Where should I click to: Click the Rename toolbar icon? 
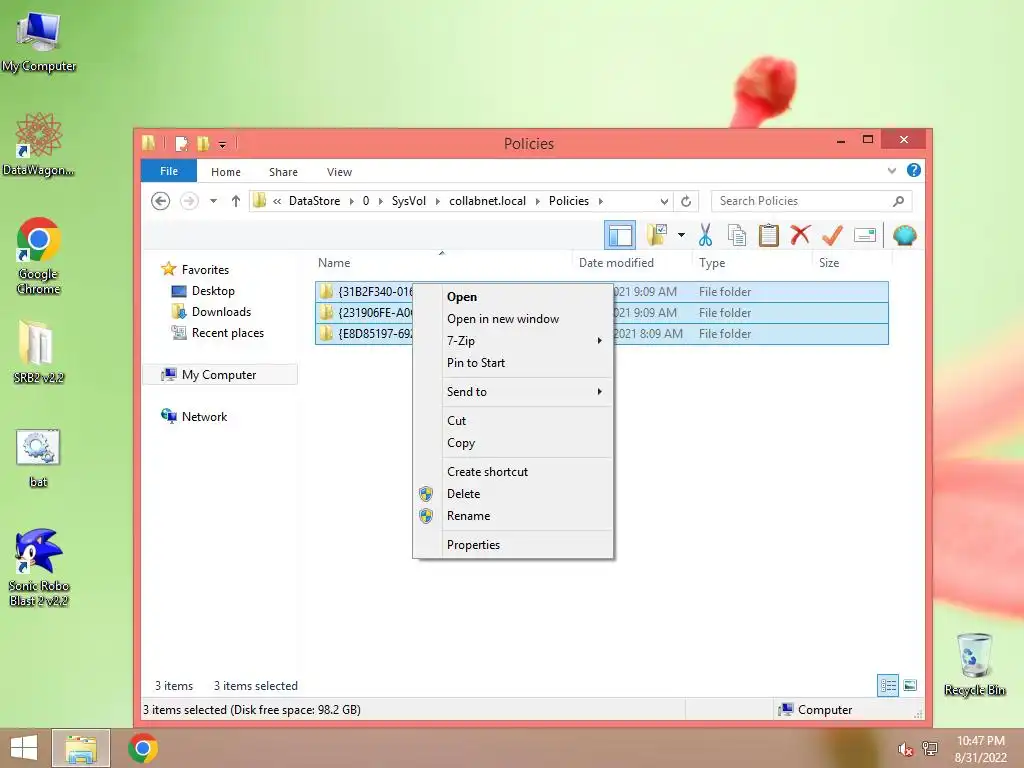click(x=865, y=234)
